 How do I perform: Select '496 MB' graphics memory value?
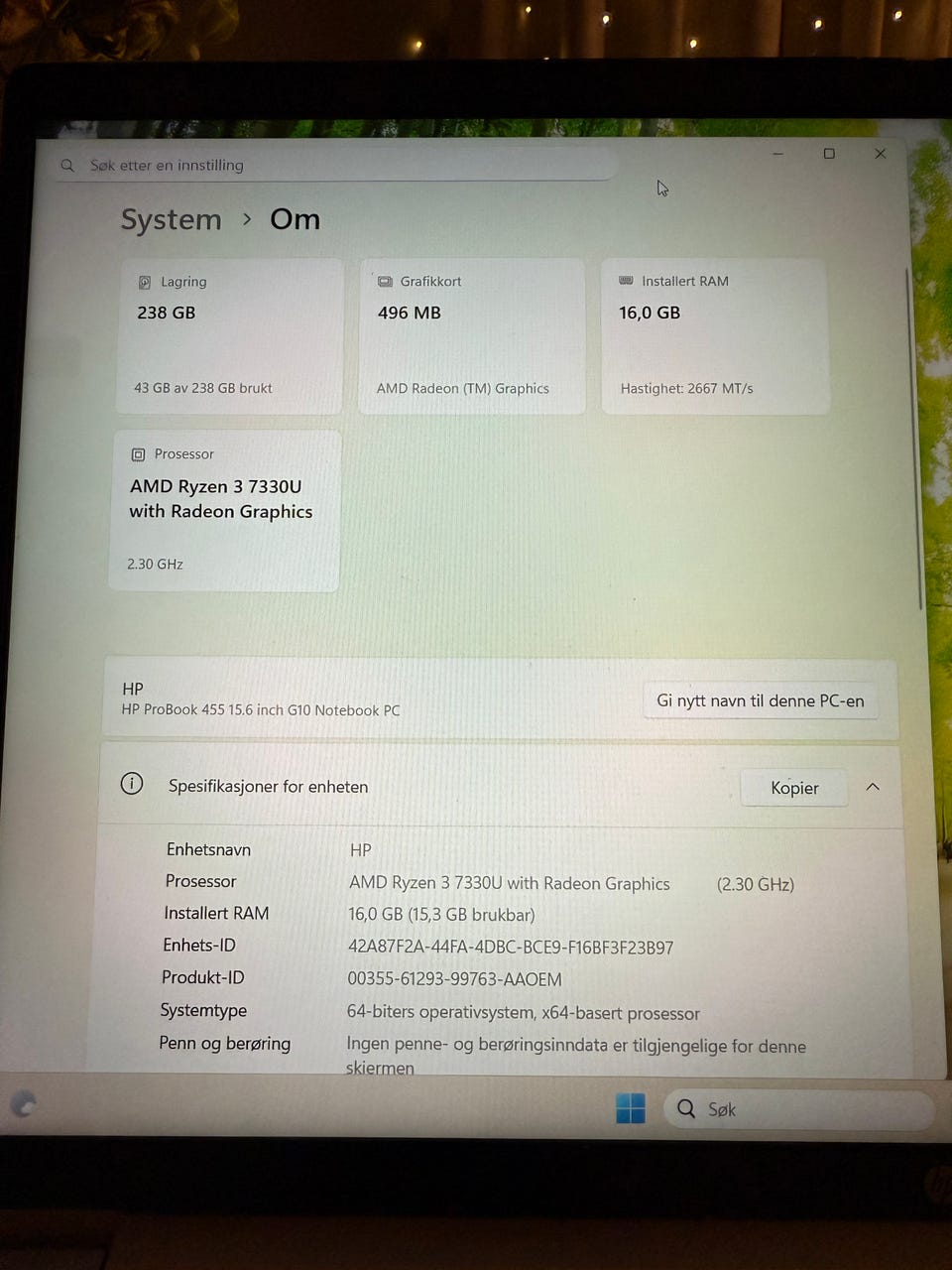pyautogui.click(x=410, y=313)
